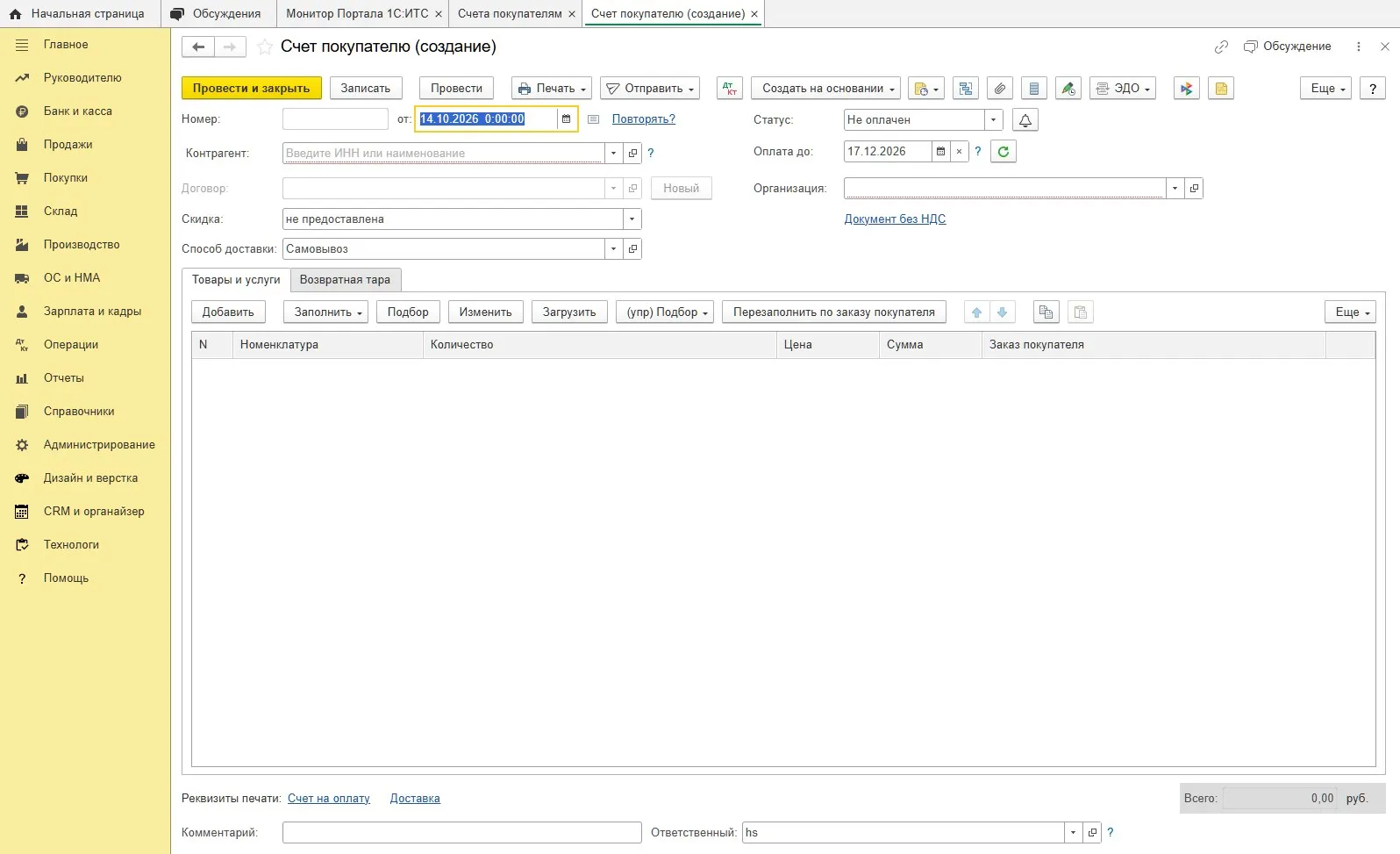Switch to the Возвратная тара tab
The image size is (1400, 854).
click(x=345, y=279)
